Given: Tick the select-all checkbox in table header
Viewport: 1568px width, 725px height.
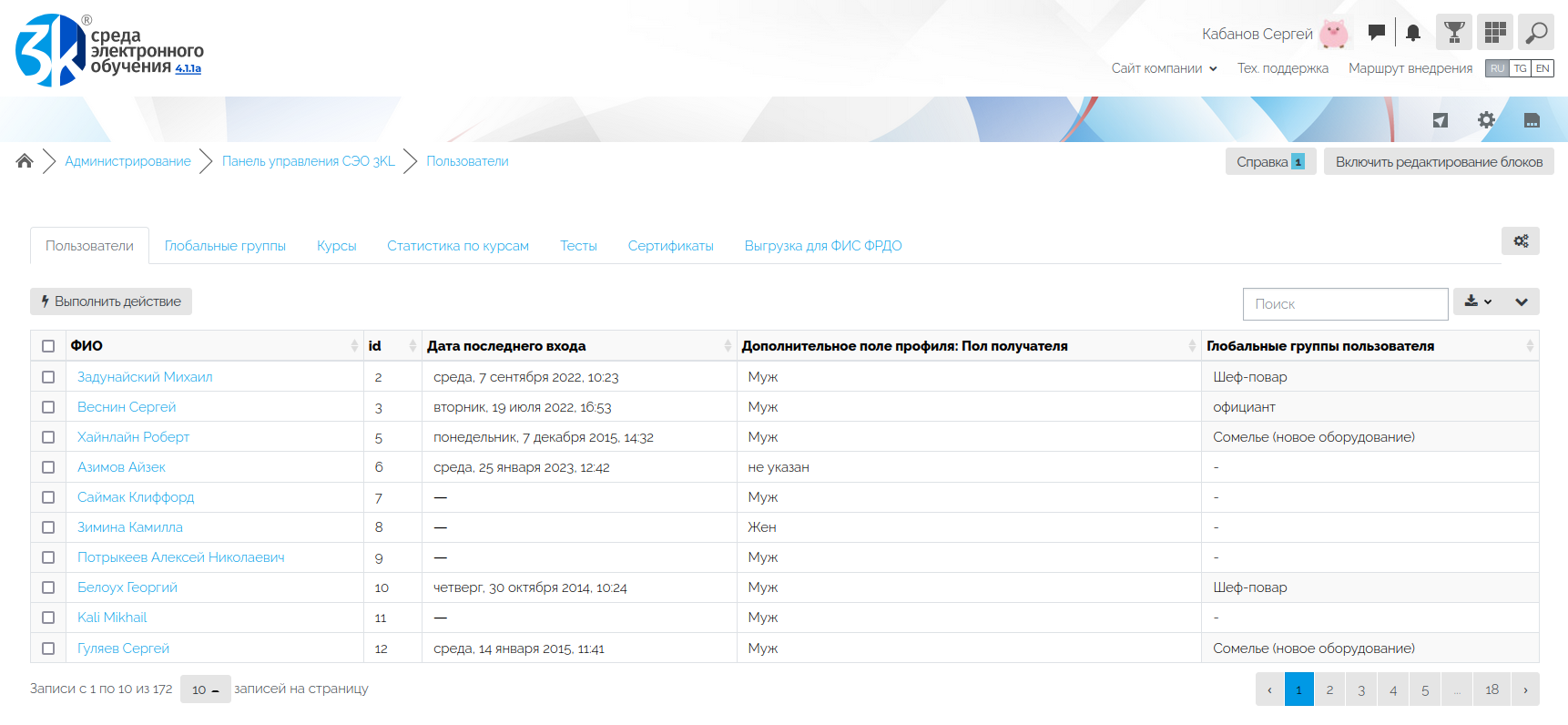Looking at the screenshot, I should coord(48,346).
